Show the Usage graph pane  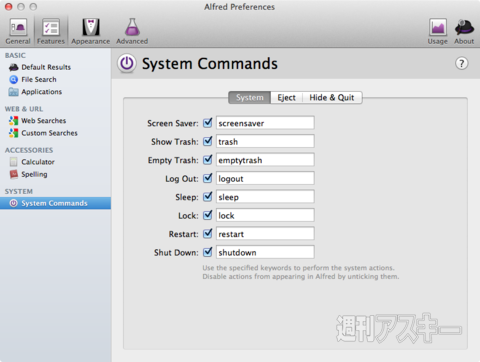click(x=438, y=31)
